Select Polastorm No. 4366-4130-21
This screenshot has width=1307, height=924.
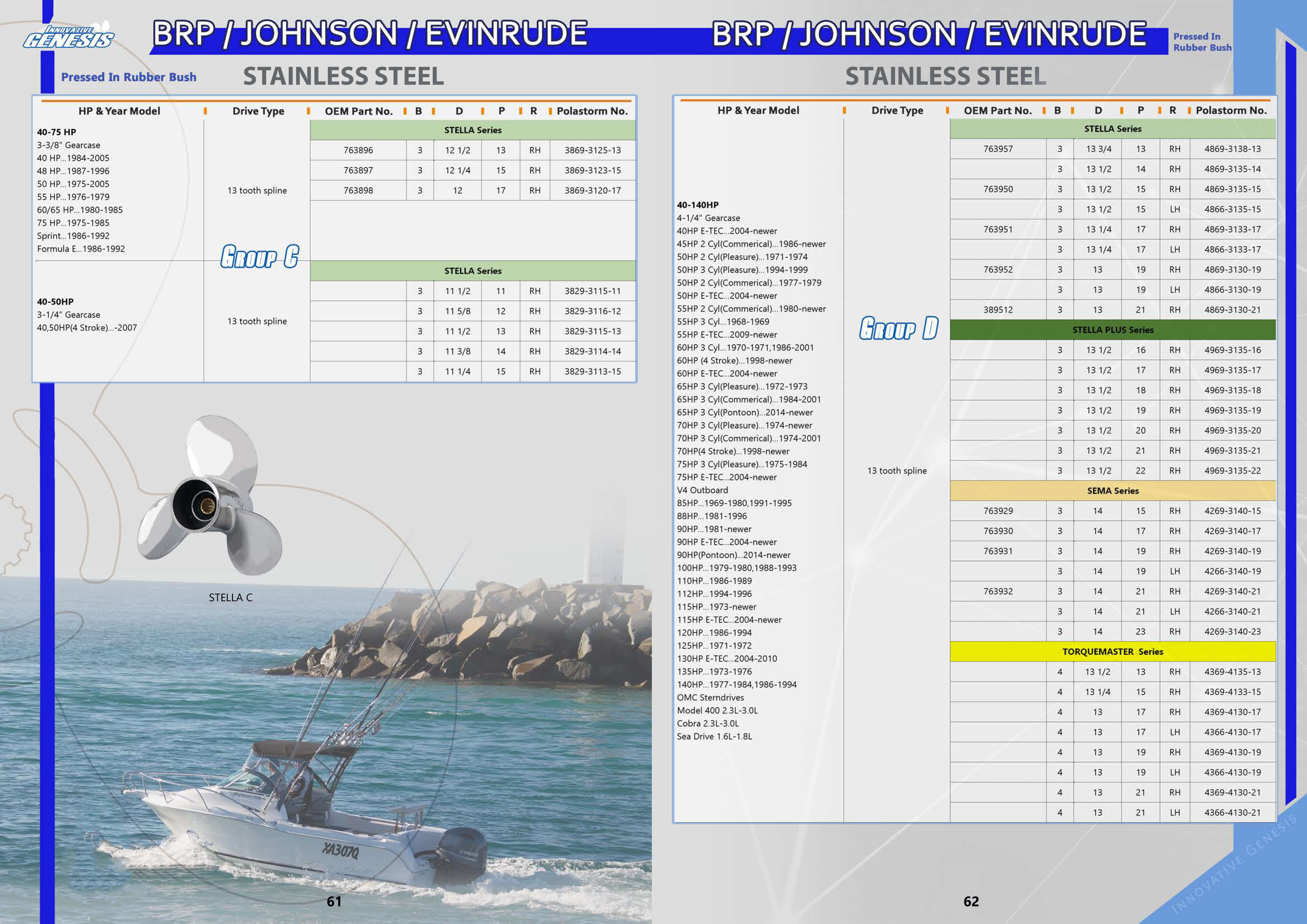(1232, 812)
